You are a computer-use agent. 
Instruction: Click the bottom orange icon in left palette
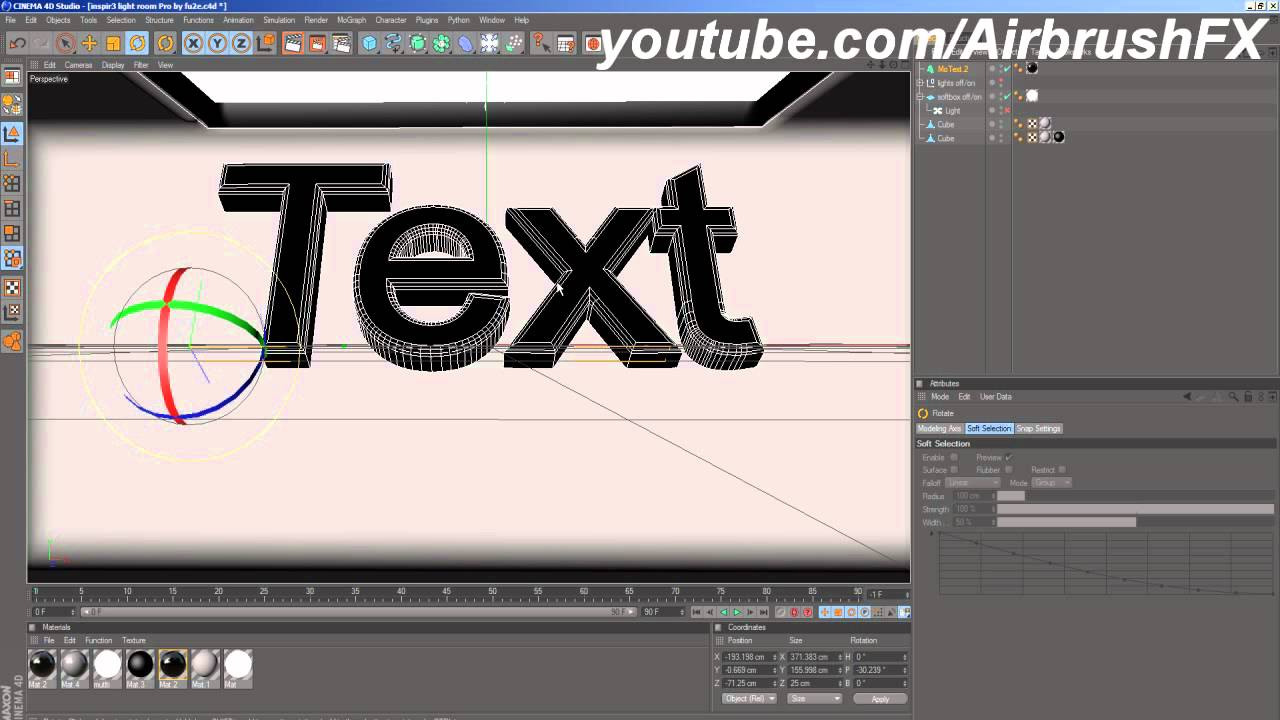point(12,342)
